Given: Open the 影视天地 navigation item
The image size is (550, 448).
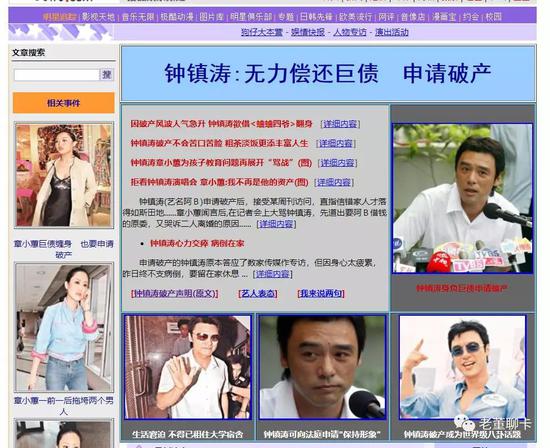Looking at the screenshot, I should pyautogui.click(x=98, y=17).
